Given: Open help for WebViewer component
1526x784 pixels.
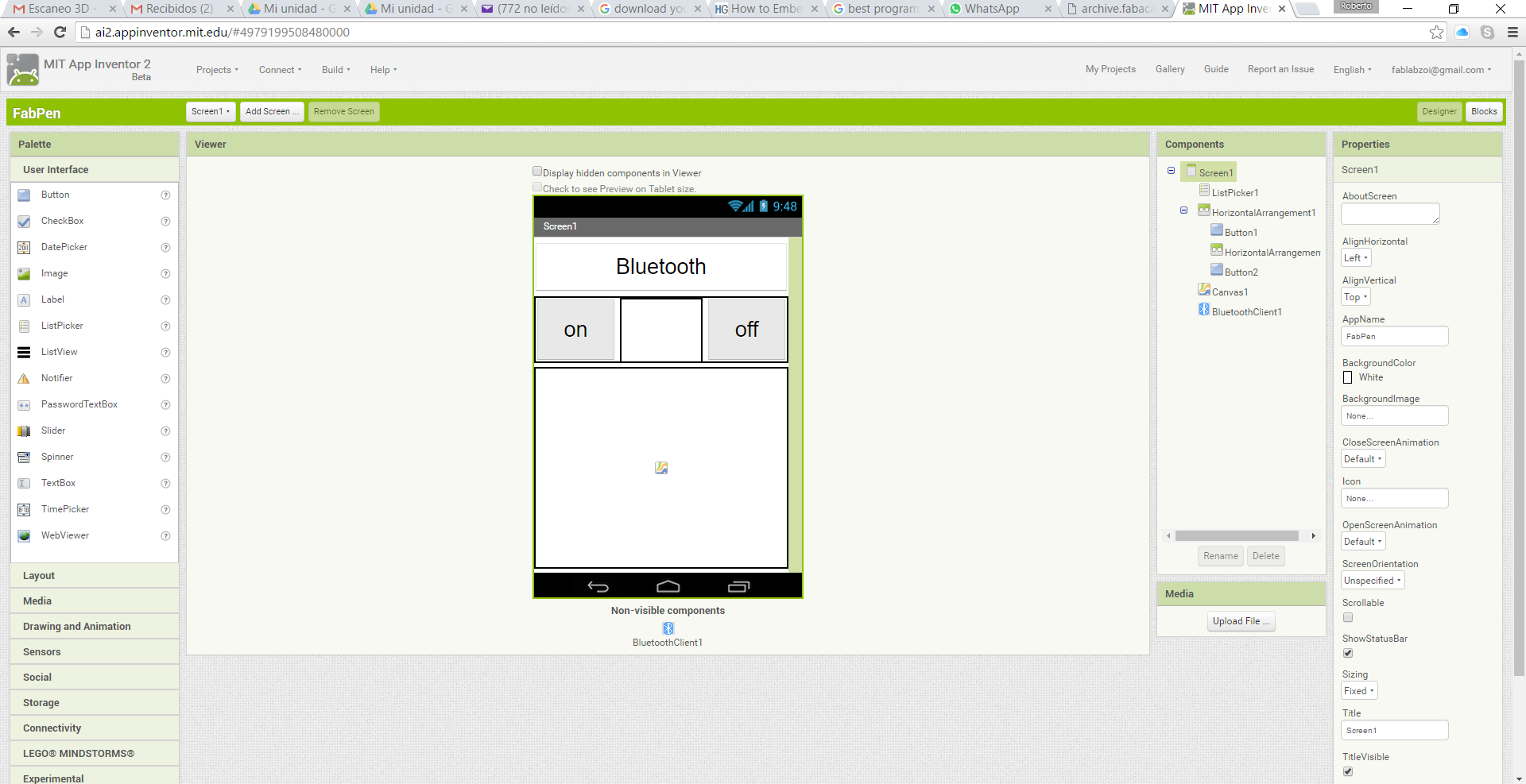Looking at the screenshot, I should pyautogui.click(x=165, y=536).
